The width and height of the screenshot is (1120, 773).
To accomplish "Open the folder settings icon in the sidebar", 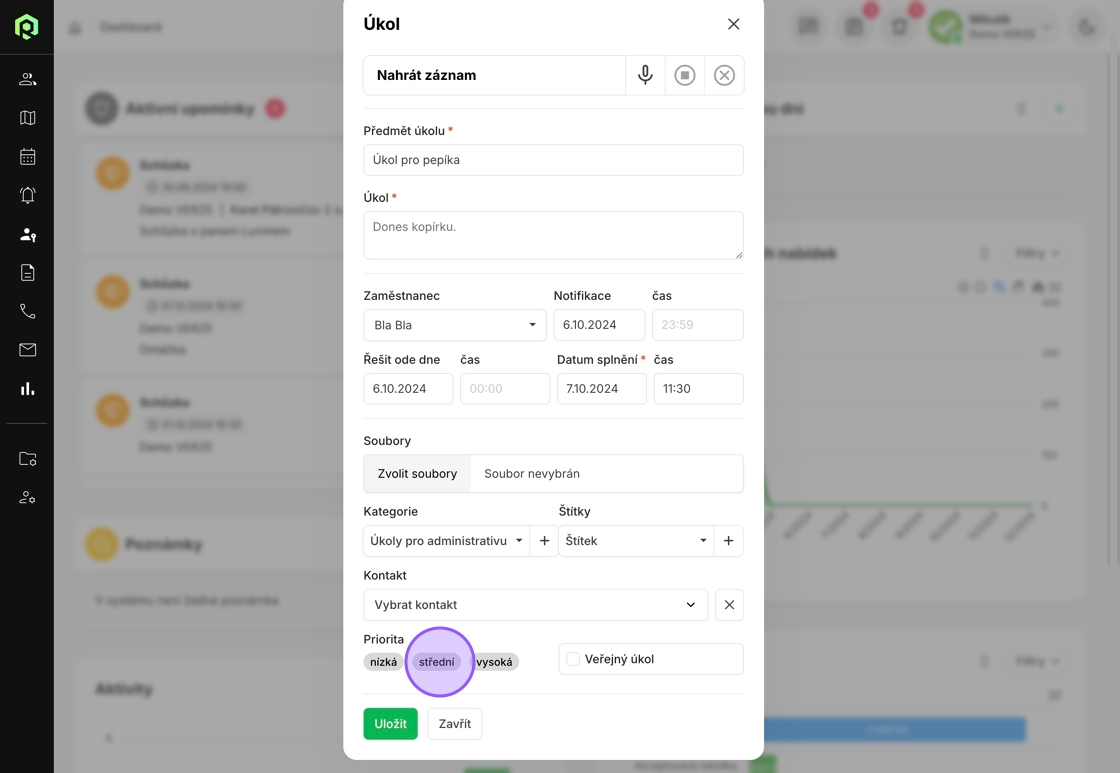I will click(x=27, y=459).
